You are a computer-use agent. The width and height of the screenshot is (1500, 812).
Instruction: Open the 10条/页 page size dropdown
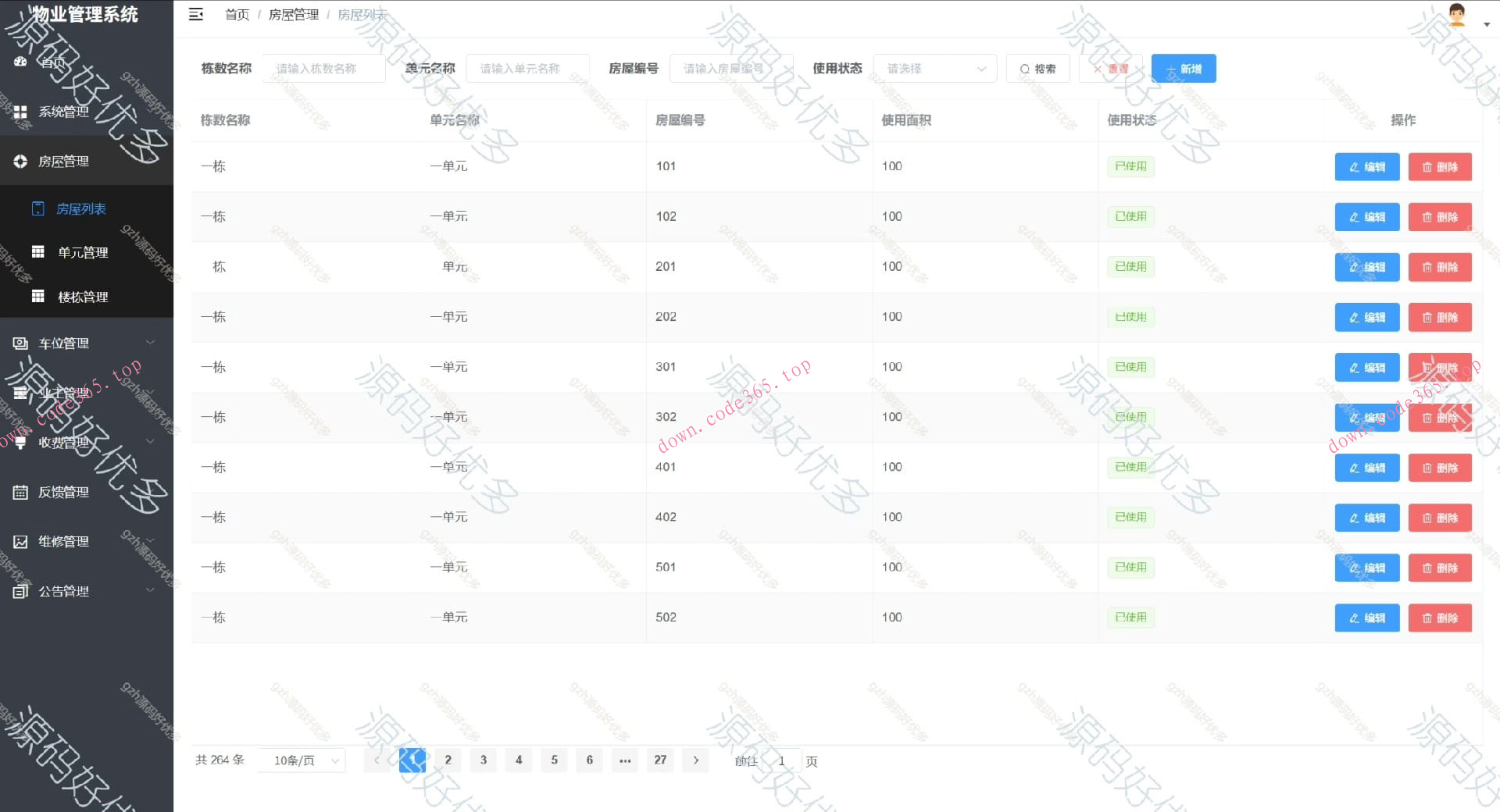302,760
